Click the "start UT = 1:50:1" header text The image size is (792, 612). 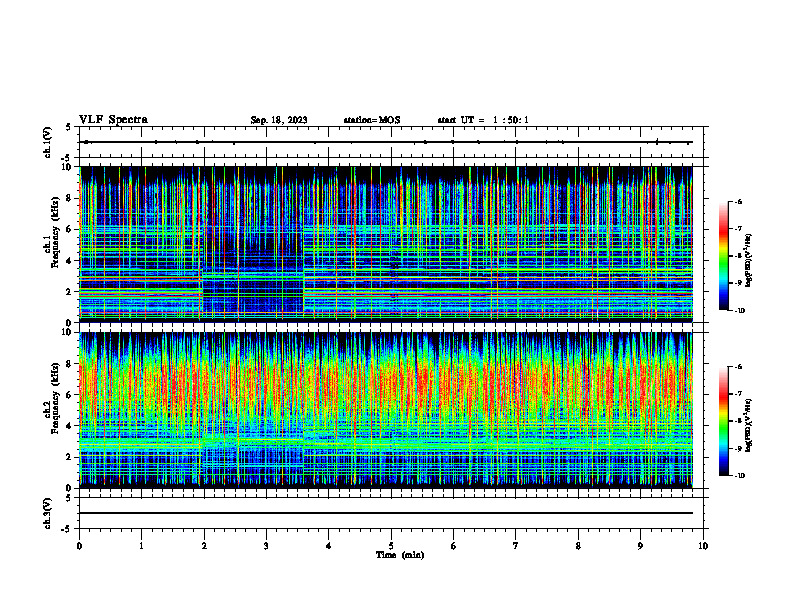click(x=483, y=120)
